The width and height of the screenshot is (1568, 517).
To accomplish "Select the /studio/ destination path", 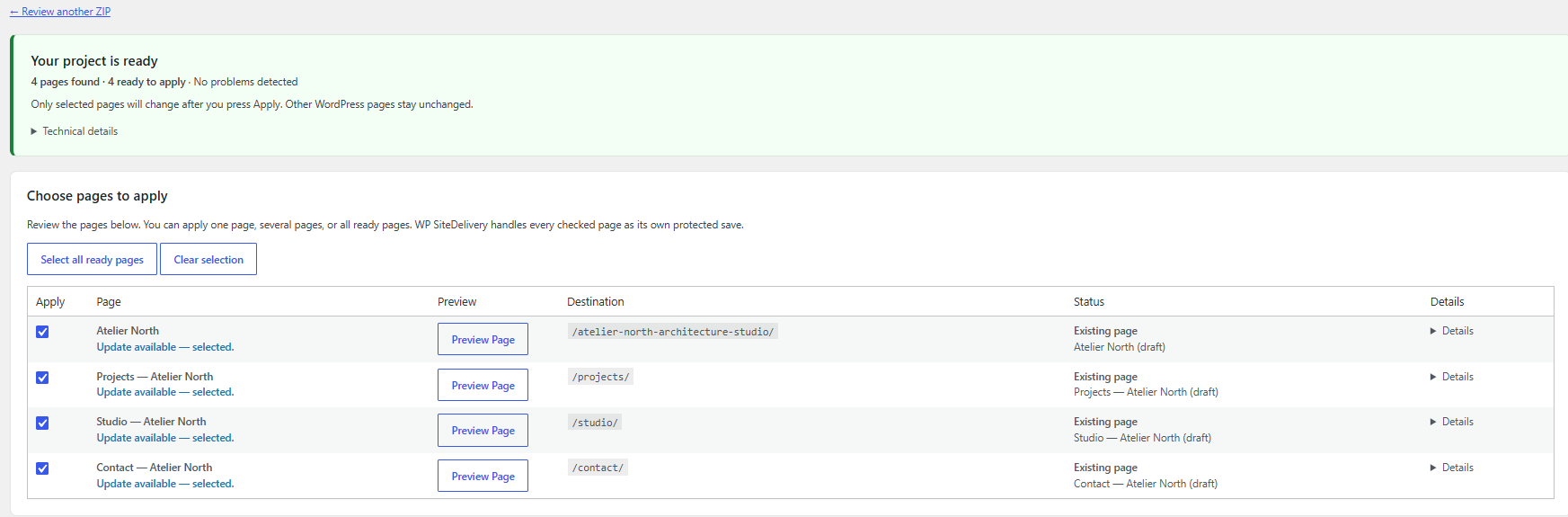I will click(x=595, y=423).
